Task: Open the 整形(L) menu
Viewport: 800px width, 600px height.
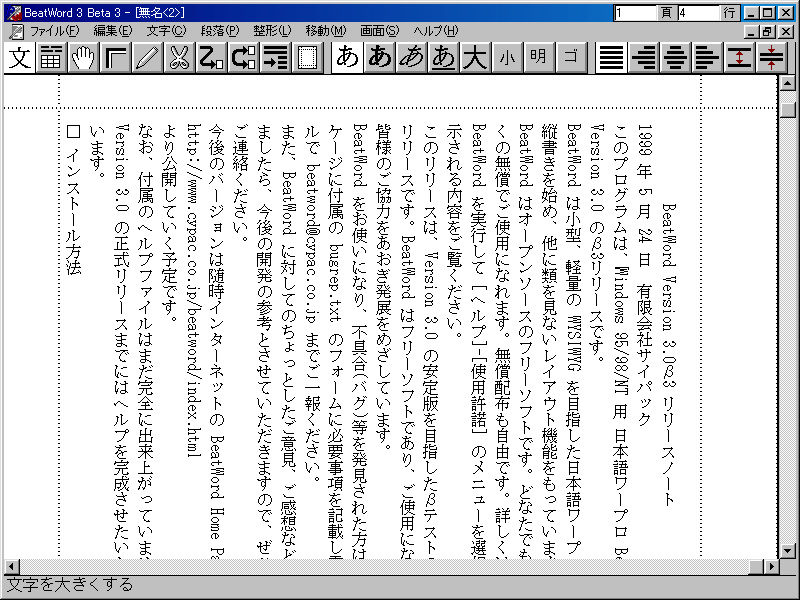Action: click(272, 31)
